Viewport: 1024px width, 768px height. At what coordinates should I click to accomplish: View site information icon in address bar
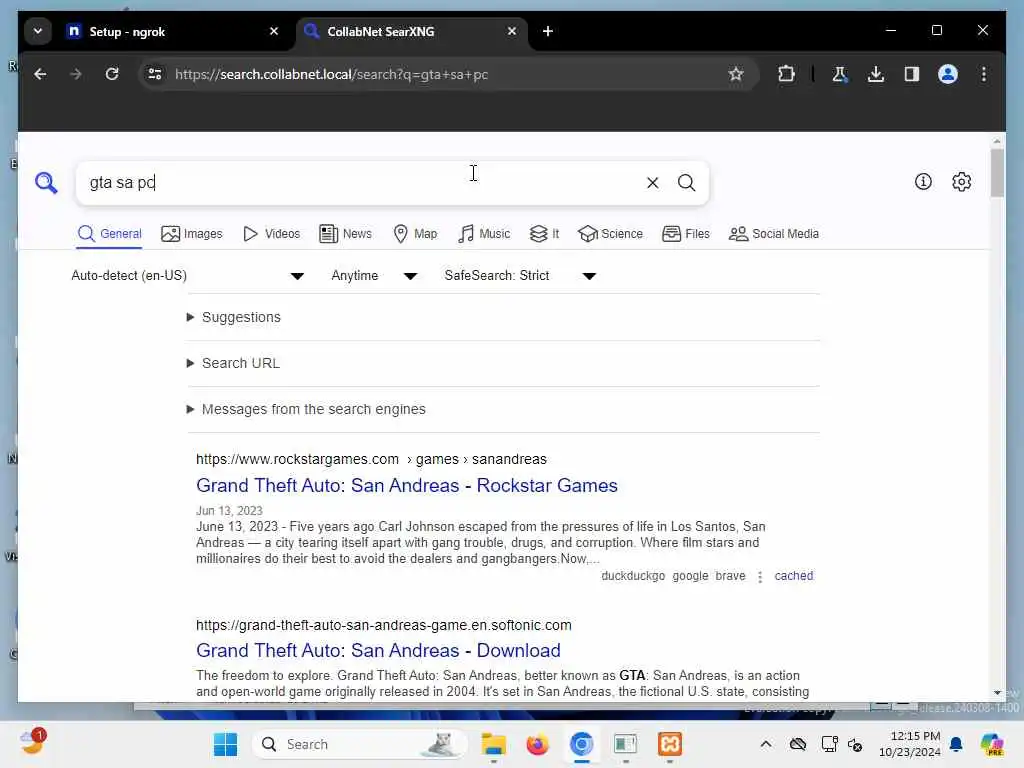point(155,74)
